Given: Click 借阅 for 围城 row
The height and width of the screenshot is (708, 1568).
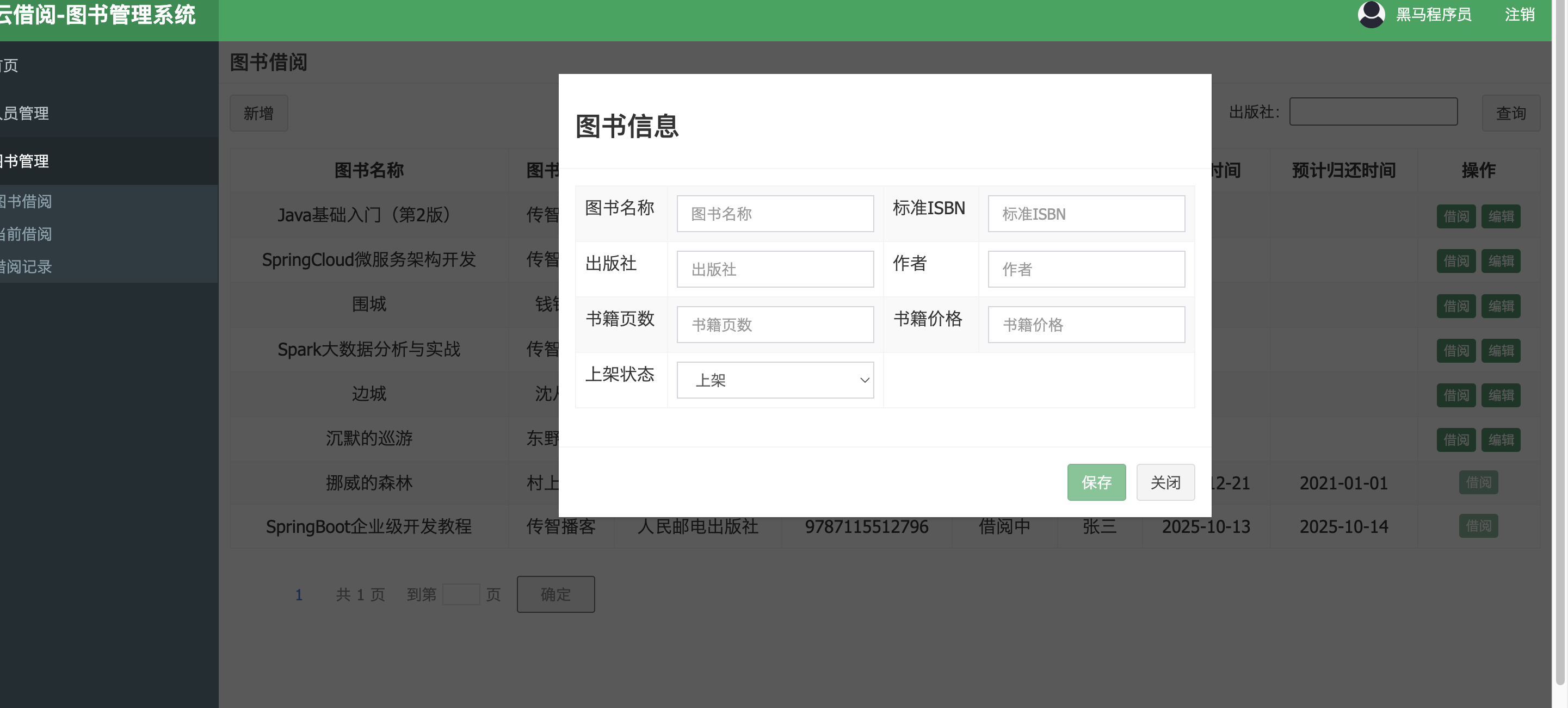Looking at the screenshot, I should [1455, 306].
